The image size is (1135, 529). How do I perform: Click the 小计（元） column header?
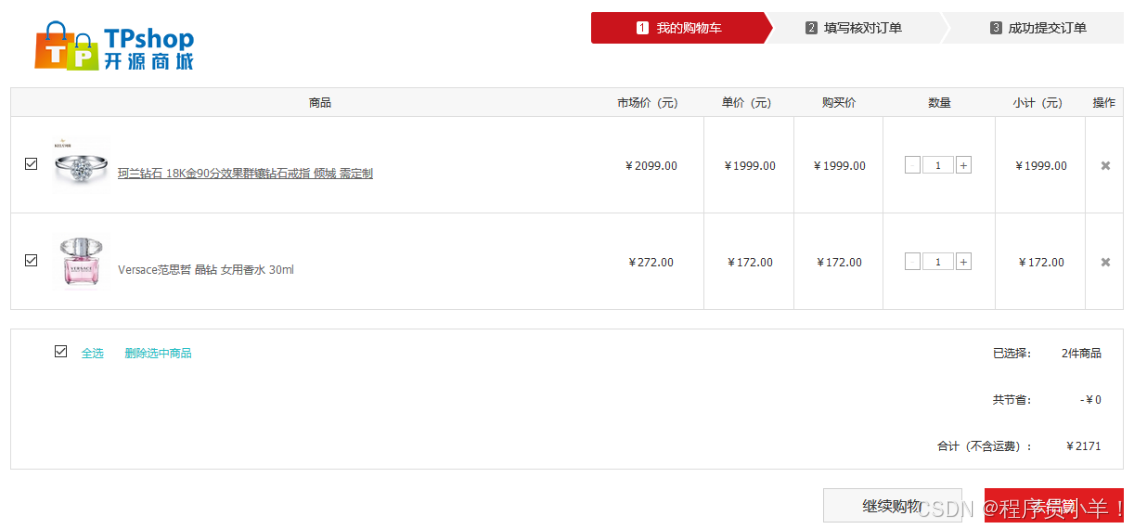tap(1037, 103)
